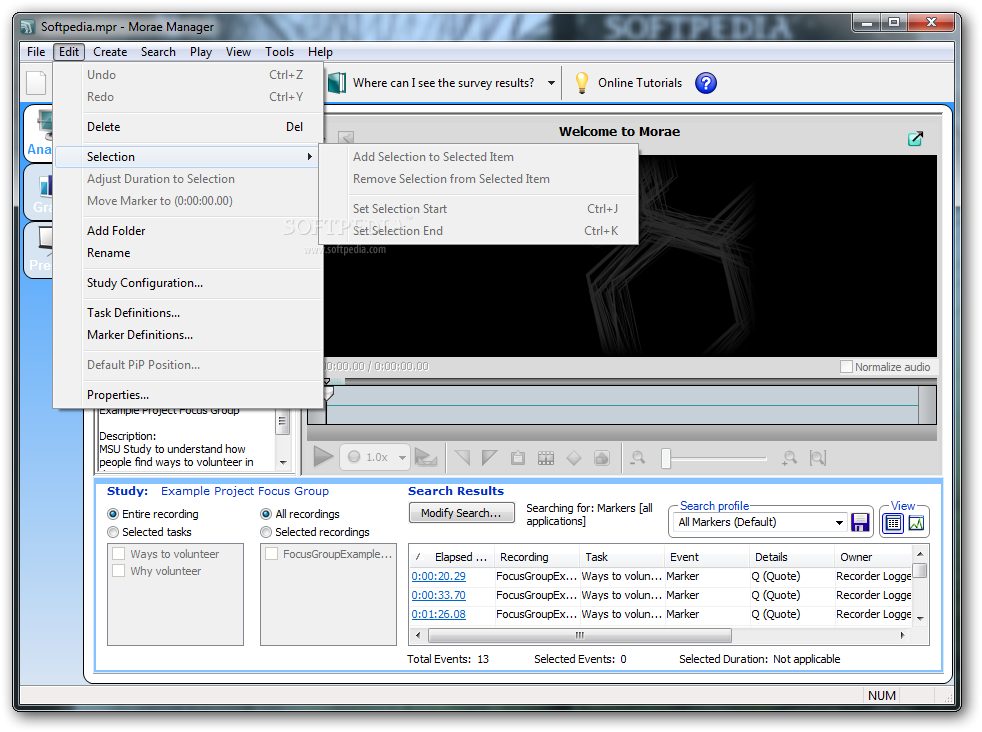Click the results table horizontal scrollbar
This screenshot has height=732, width=982.
click(x=580, y=636)
